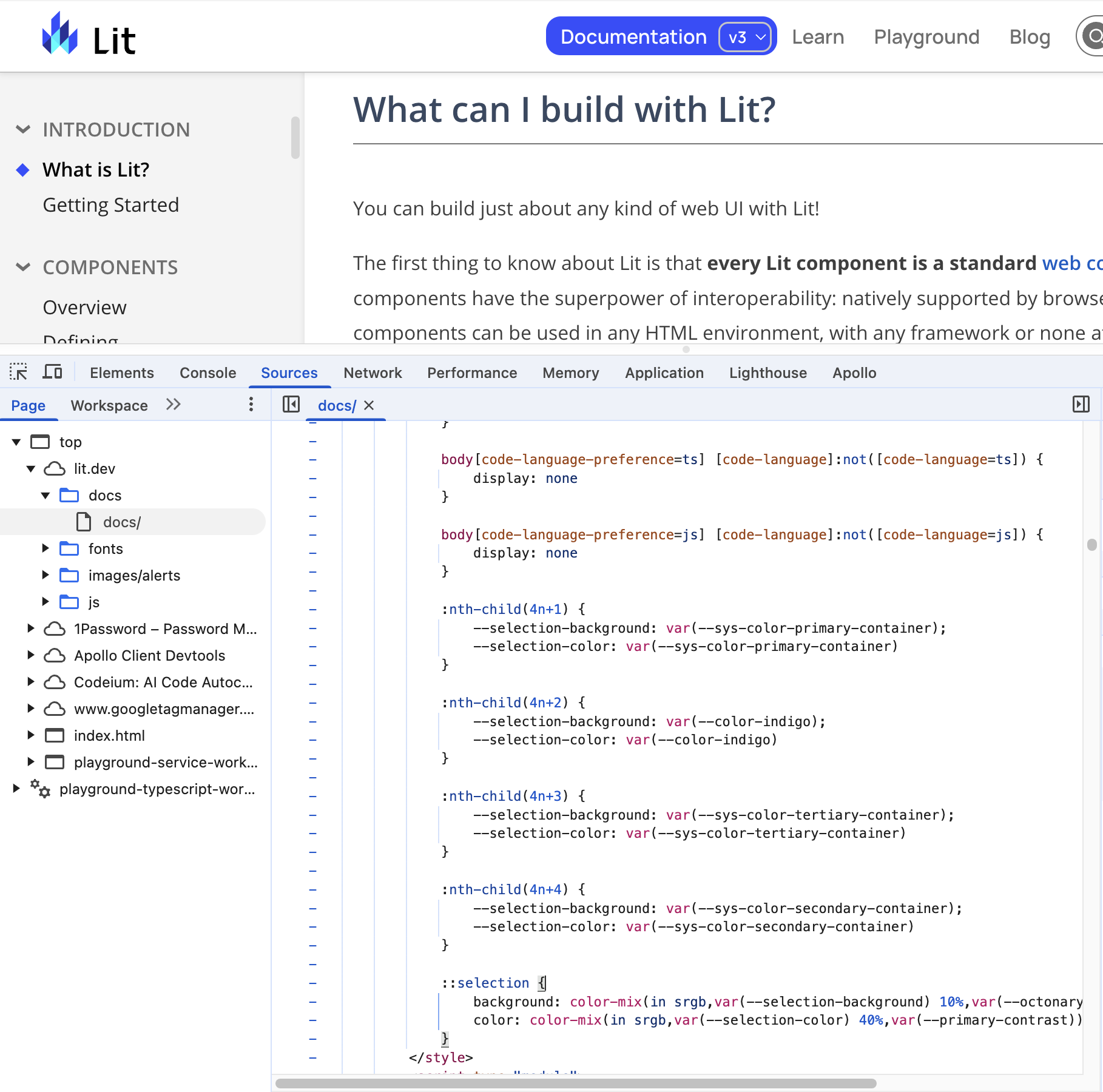Viewport: 1103px width, 1092px height.
Task: Click the inspect element picker icon
Action: 18,372
